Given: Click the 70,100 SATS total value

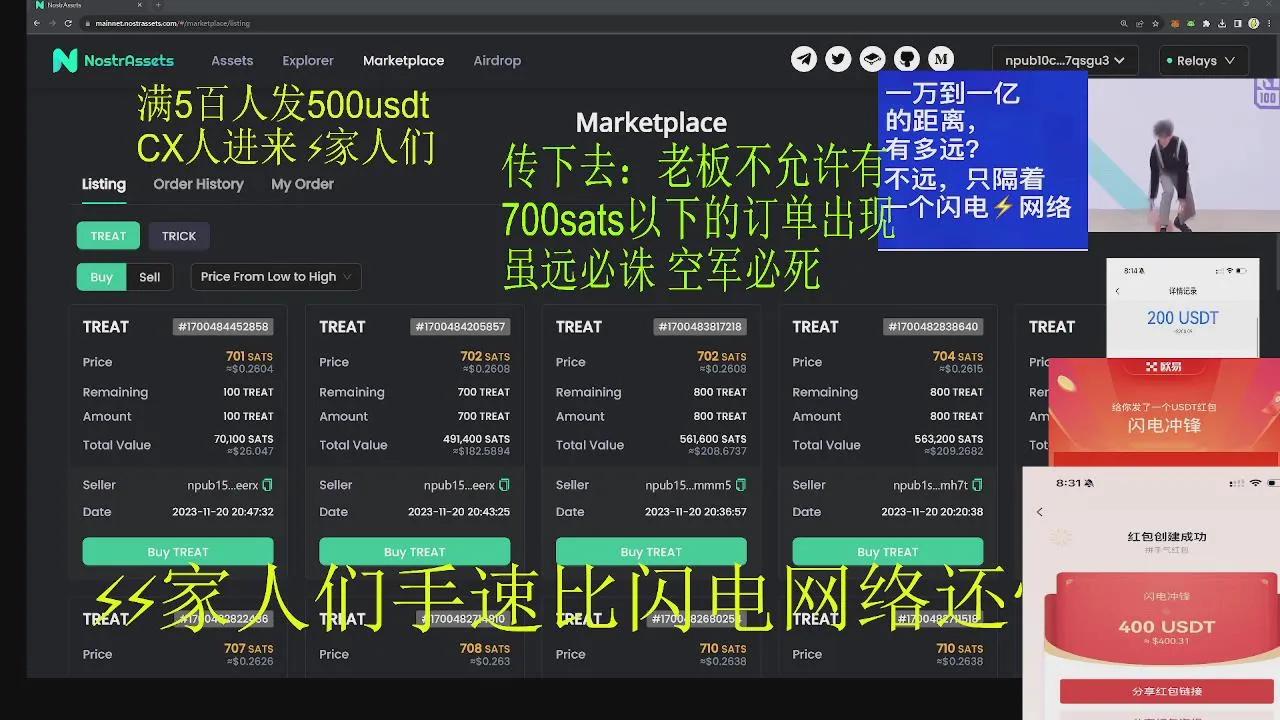Looking at the screenshot, I should 243,439.
